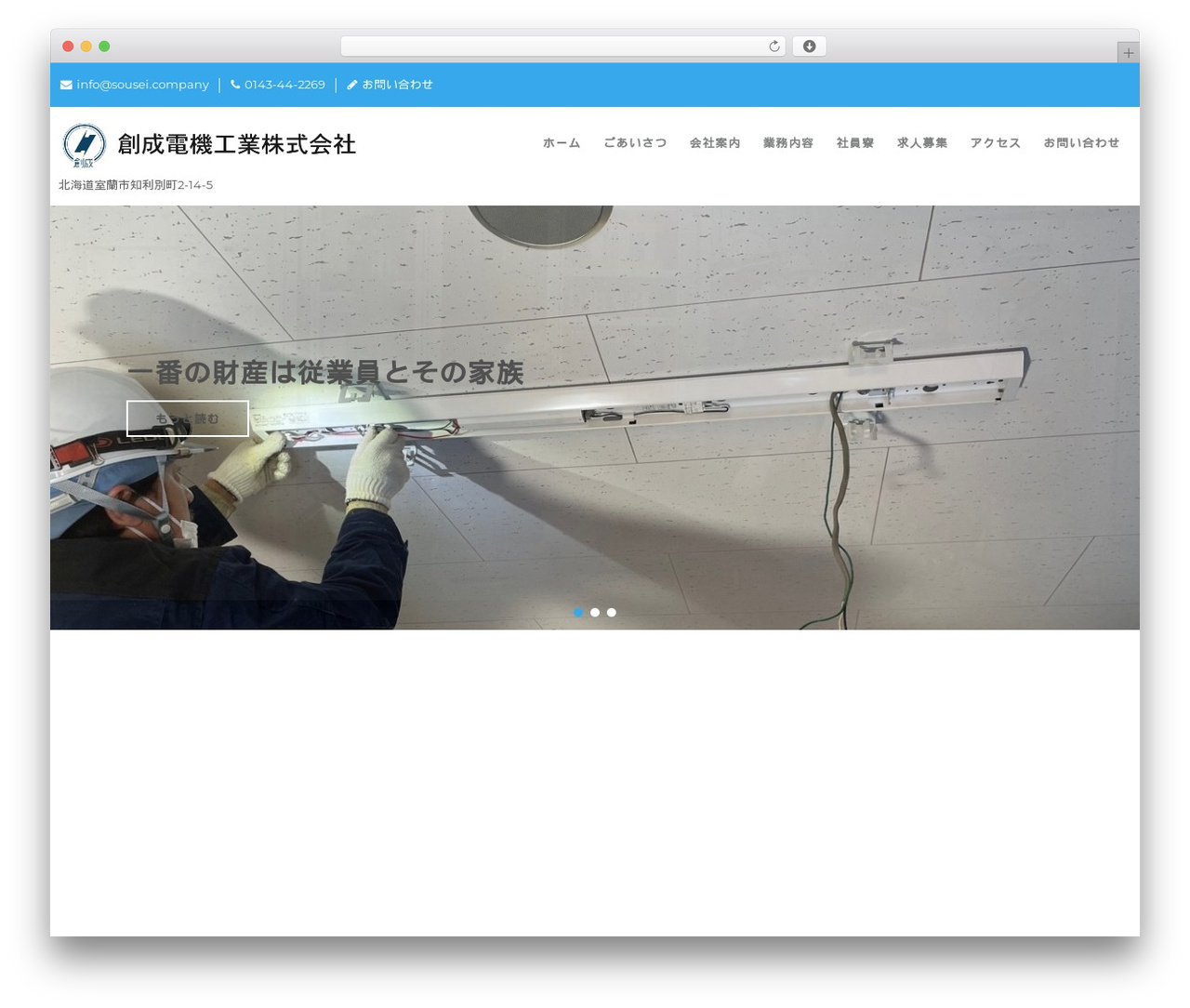Click the pencil icon before お問い合わせ in top bar
The width and height of the screenshot is (1190, 1008).
point(352,85)
